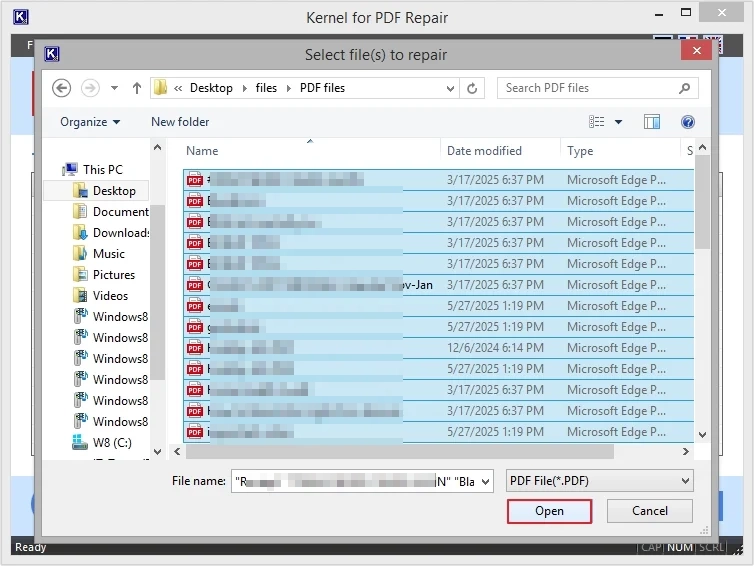Click the vertical file list scrollbar thumb
Screen dimensions: 754x566
703,202
